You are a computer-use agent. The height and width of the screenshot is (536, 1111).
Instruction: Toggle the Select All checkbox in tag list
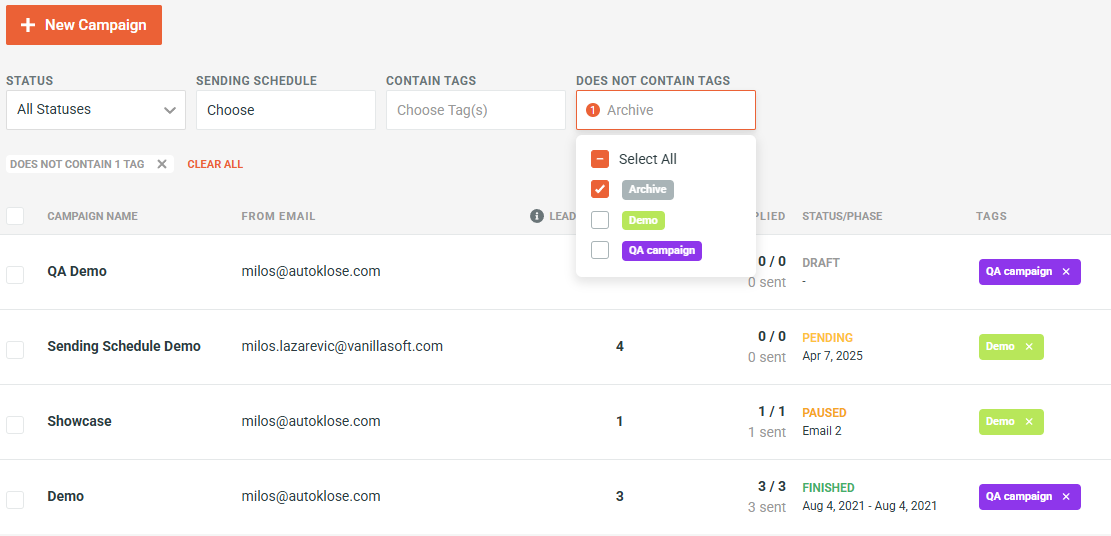point(600,159)
